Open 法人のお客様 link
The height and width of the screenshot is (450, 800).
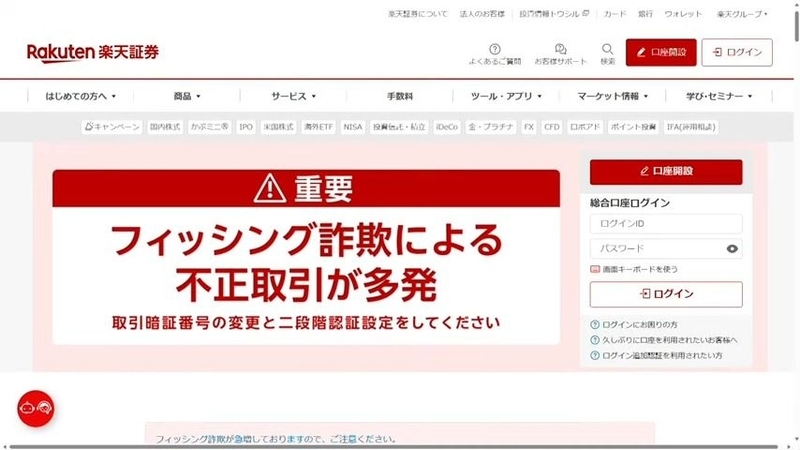coord(482,14)
